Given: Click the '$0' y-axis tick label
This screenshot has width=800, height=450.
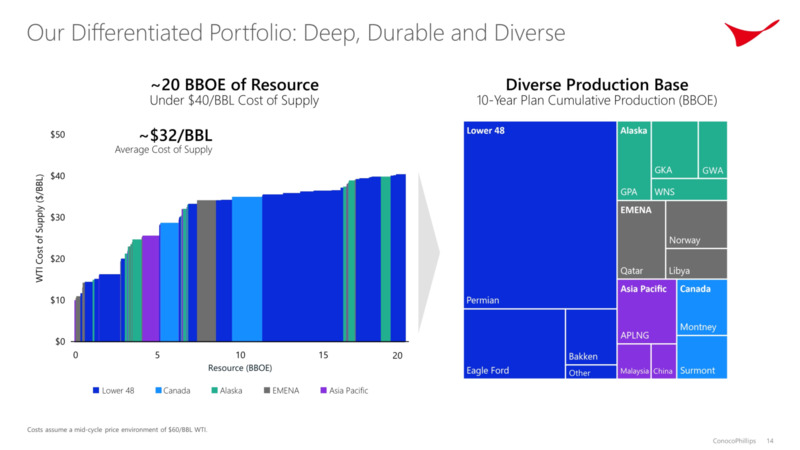Looking at the screenshot, I should pyautogui.click(x=60, y=341).
